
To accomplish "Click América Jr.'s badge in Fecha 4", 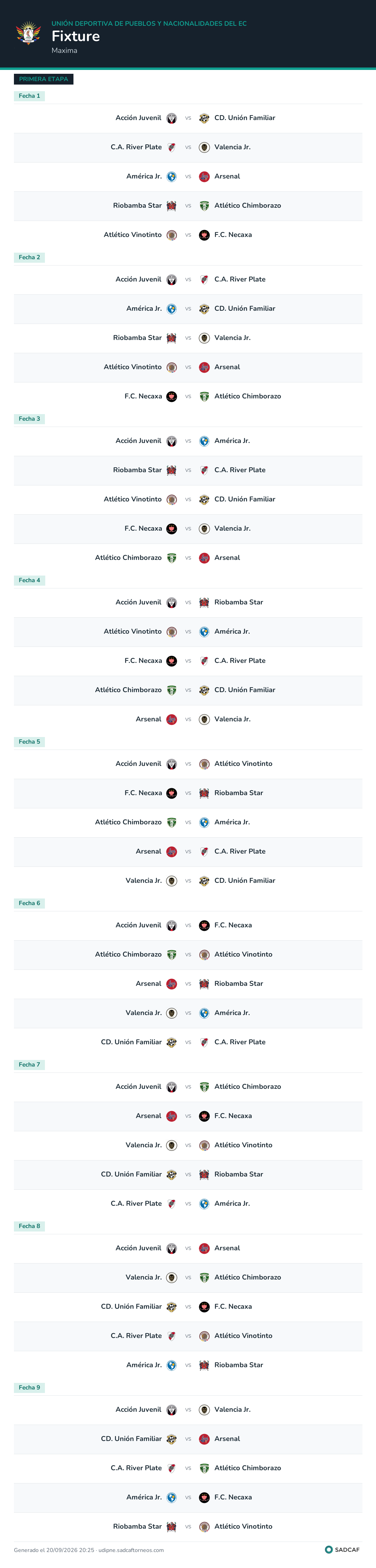I will pyautogui.click(x=204, y=631).
